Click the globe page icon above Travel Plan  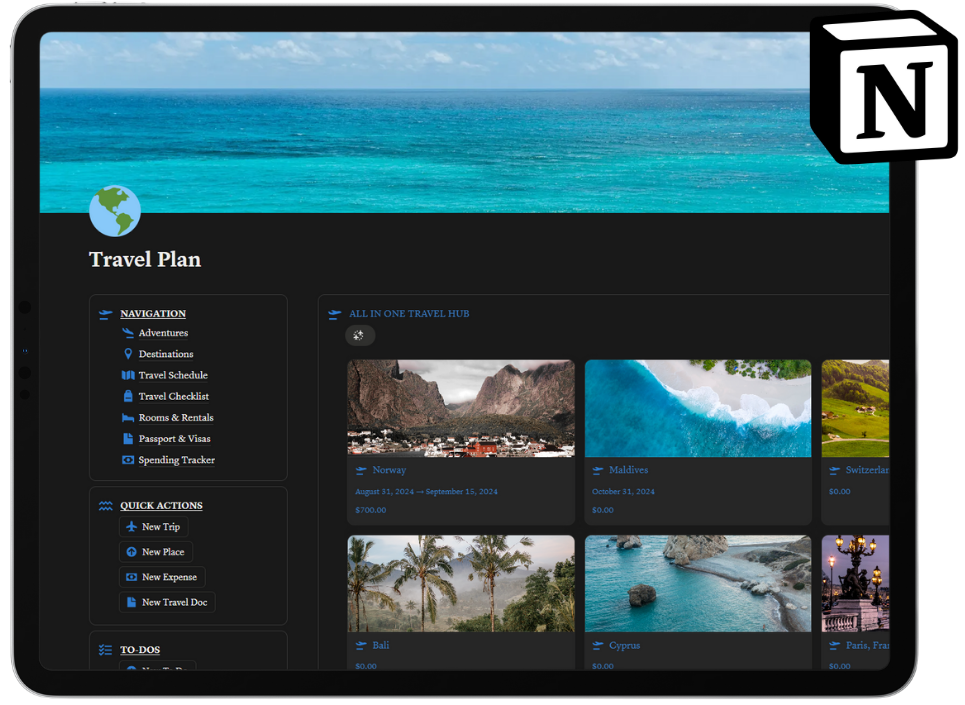[115, 210]
